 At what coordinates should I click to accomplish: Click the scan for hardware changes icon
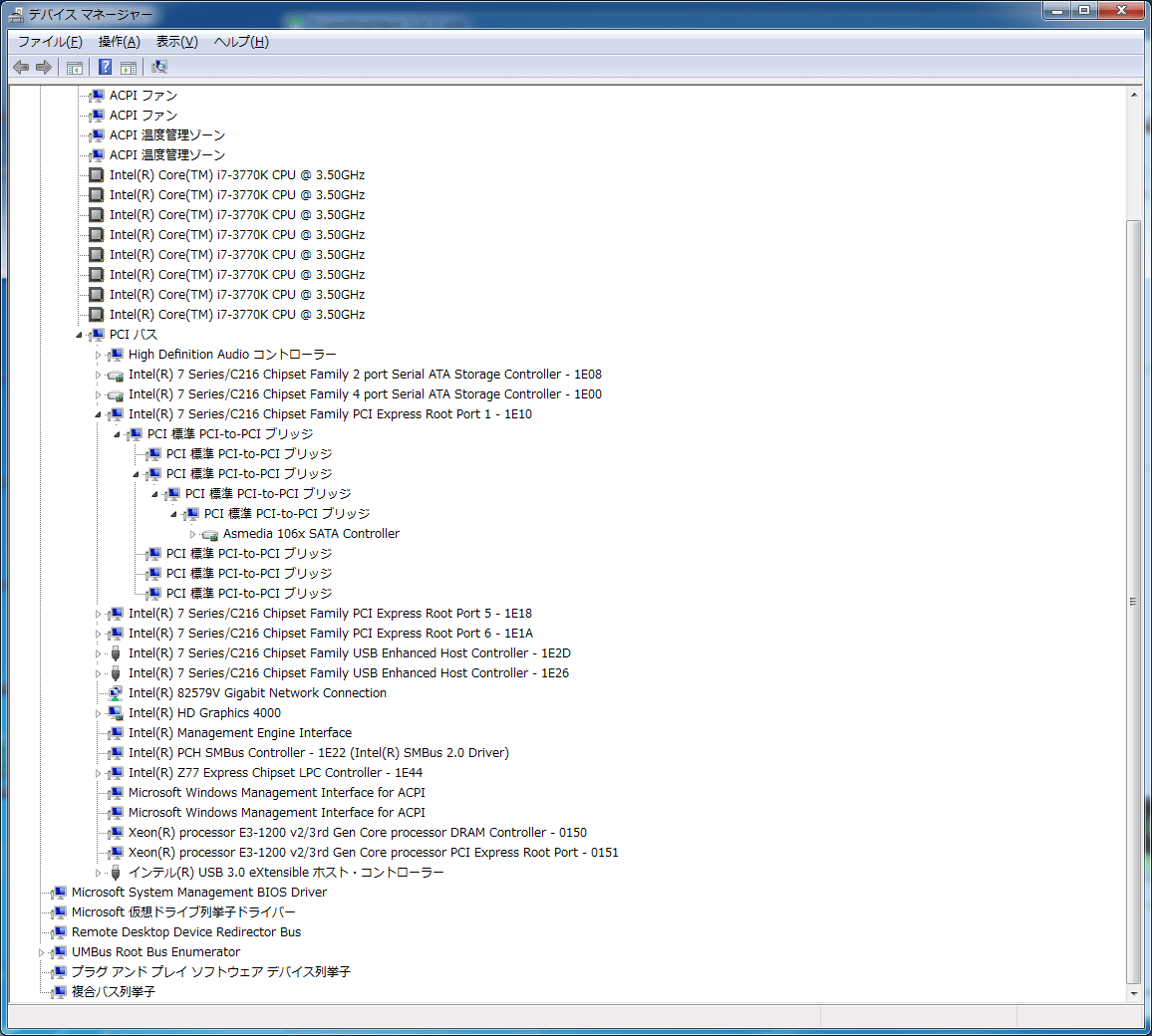[159, 68]
